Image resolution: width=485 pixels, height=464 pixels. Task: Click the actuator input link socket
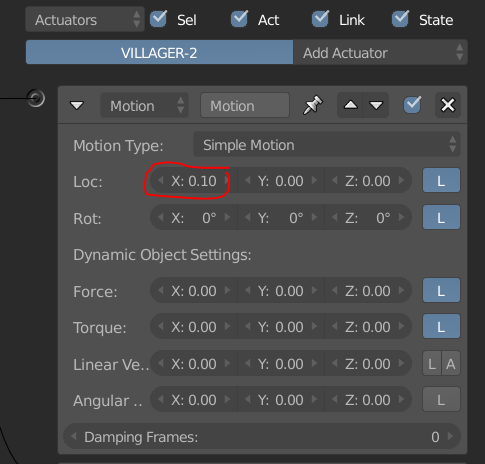pos(36,98)
